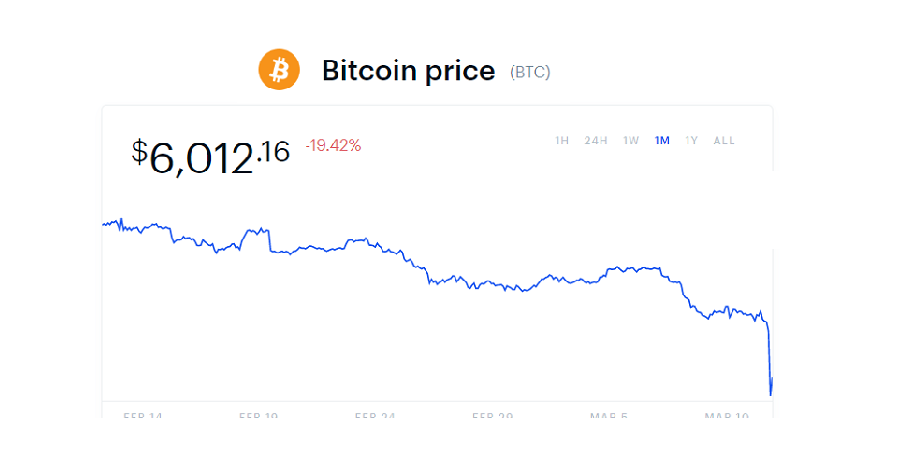Screen dimensions: 917x450
Task: Click the MAR 5 axis date label
Action: point(610,415)
